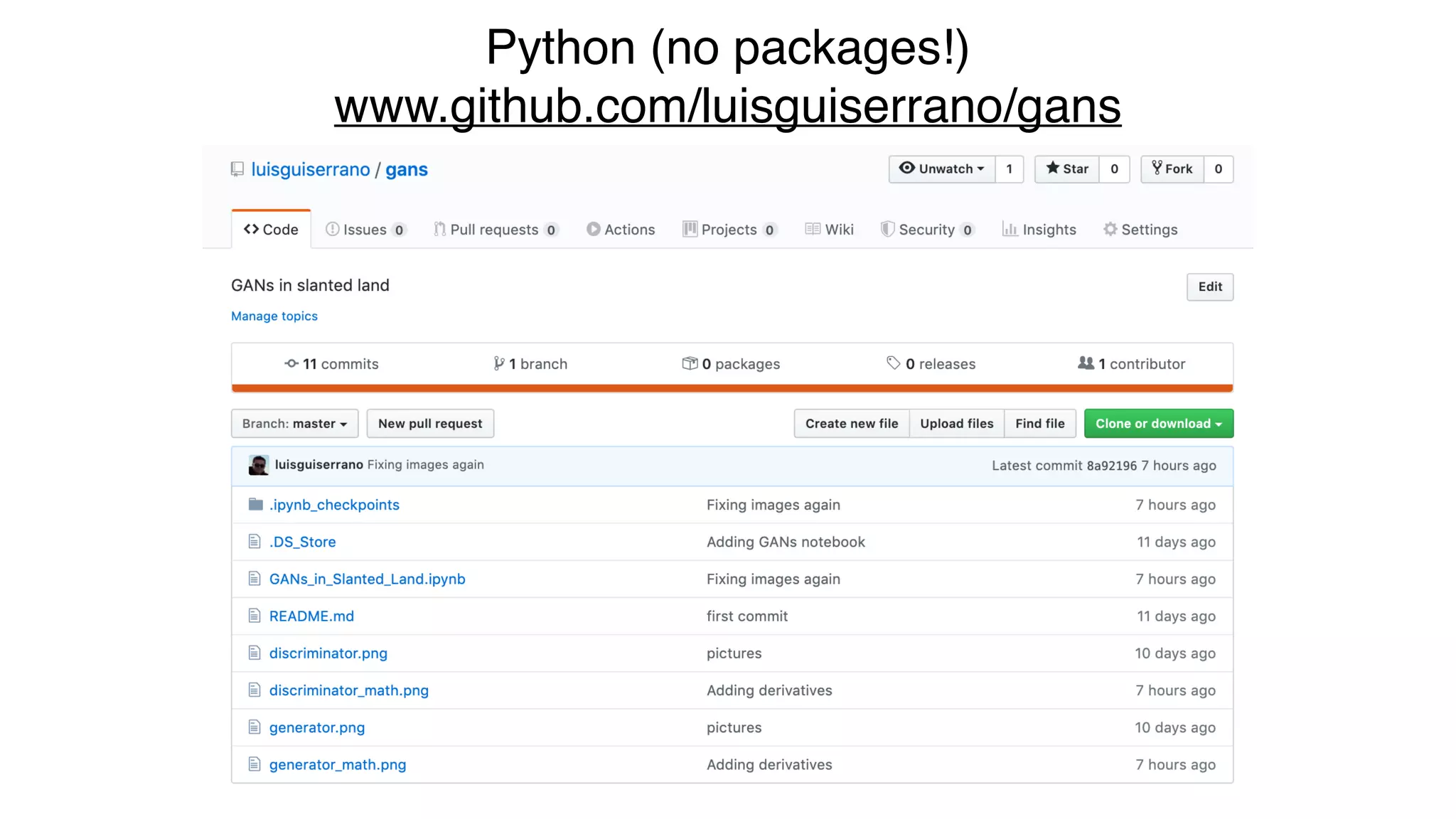
Task: Open the .DS_Store file
Action: tap(302, 542)
